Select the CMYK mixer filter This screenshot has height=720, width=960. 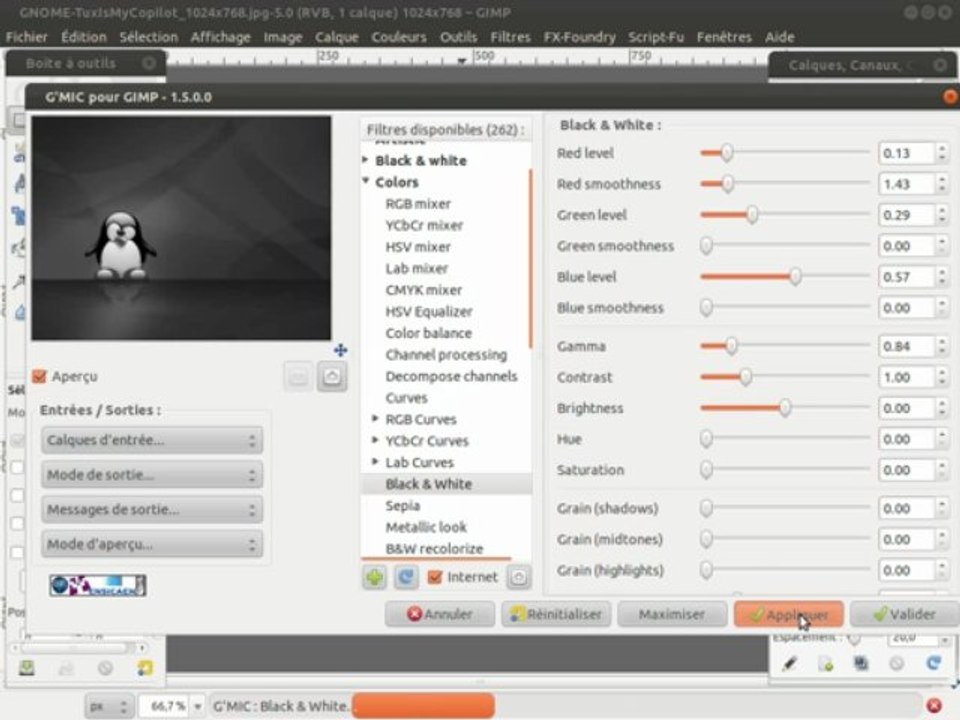point(424,290)
